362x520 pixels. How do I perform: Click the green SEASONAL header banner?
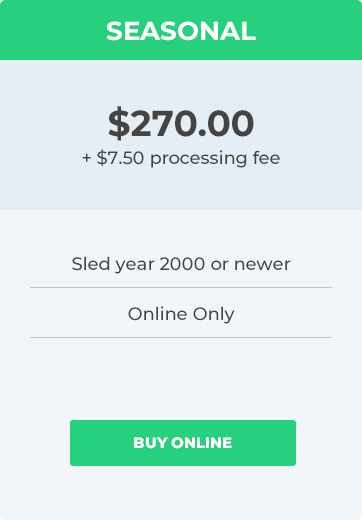pyautogui.click(x=181, y=30)
